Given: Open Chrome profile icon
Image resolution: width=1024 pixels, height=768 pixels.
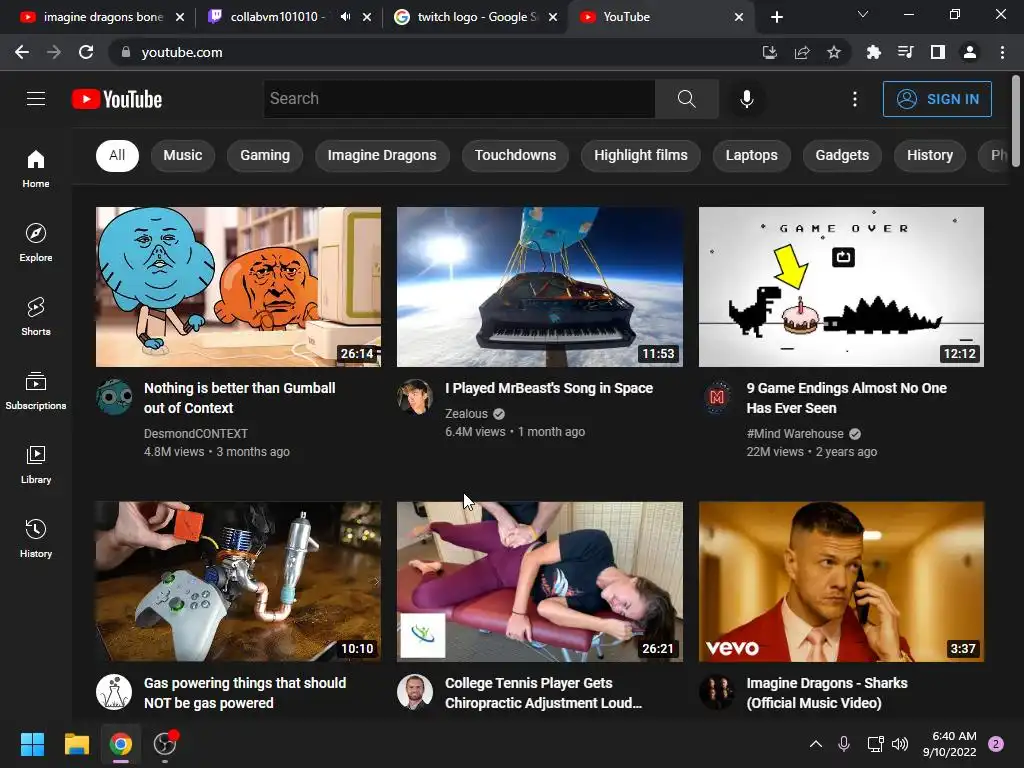Looking at the screenshot, I should click(x=970, y=52).
